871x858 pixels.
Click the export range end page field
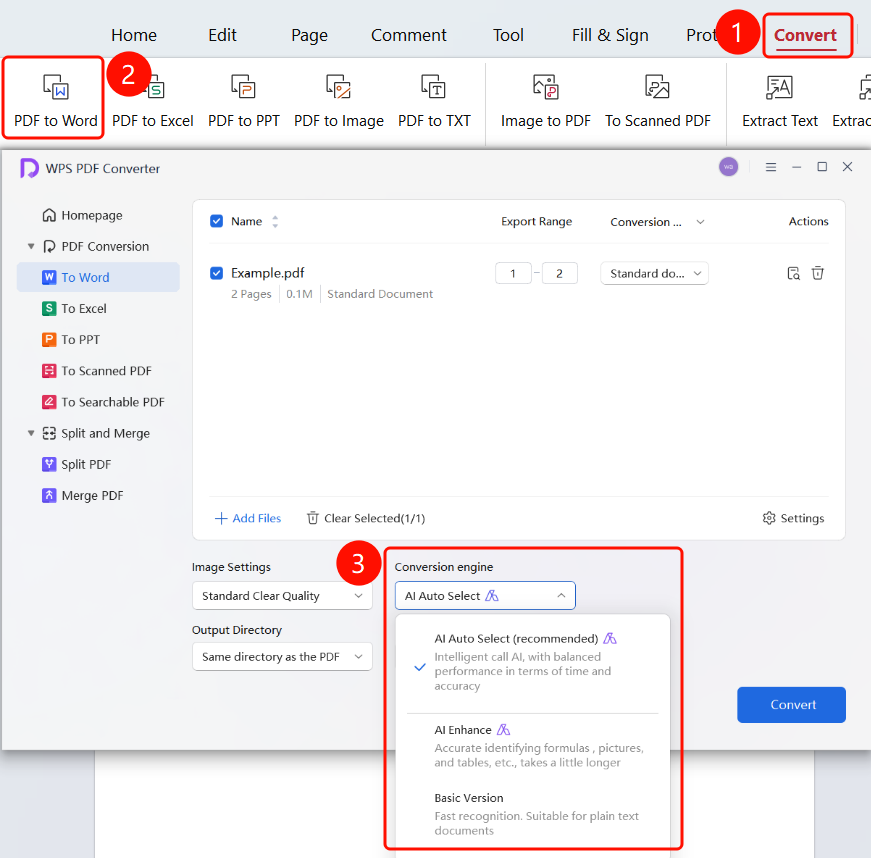(559, 273)
